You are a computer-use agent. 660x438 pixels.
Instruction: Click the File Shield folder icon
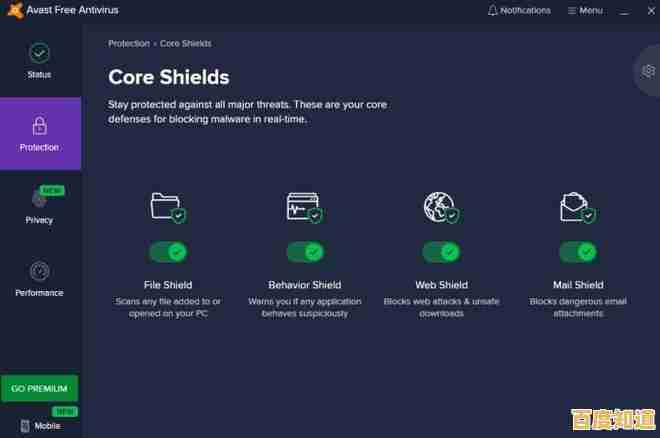coord(167,207)
